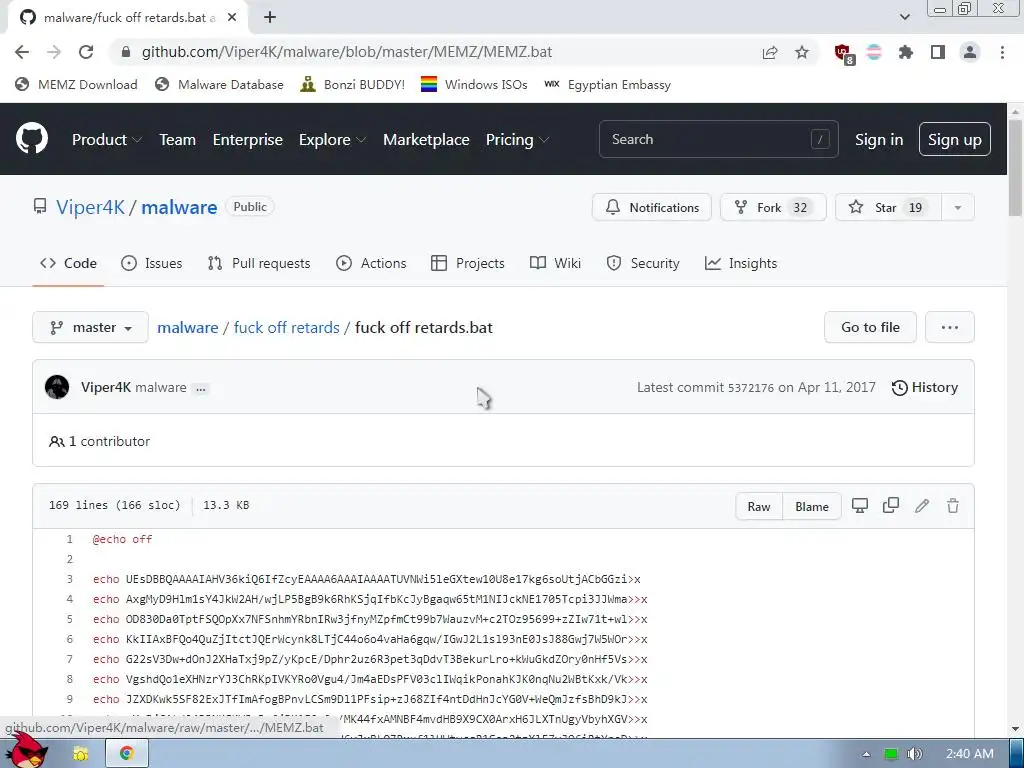Bookmark this page with the star icon

pos(802,52)
